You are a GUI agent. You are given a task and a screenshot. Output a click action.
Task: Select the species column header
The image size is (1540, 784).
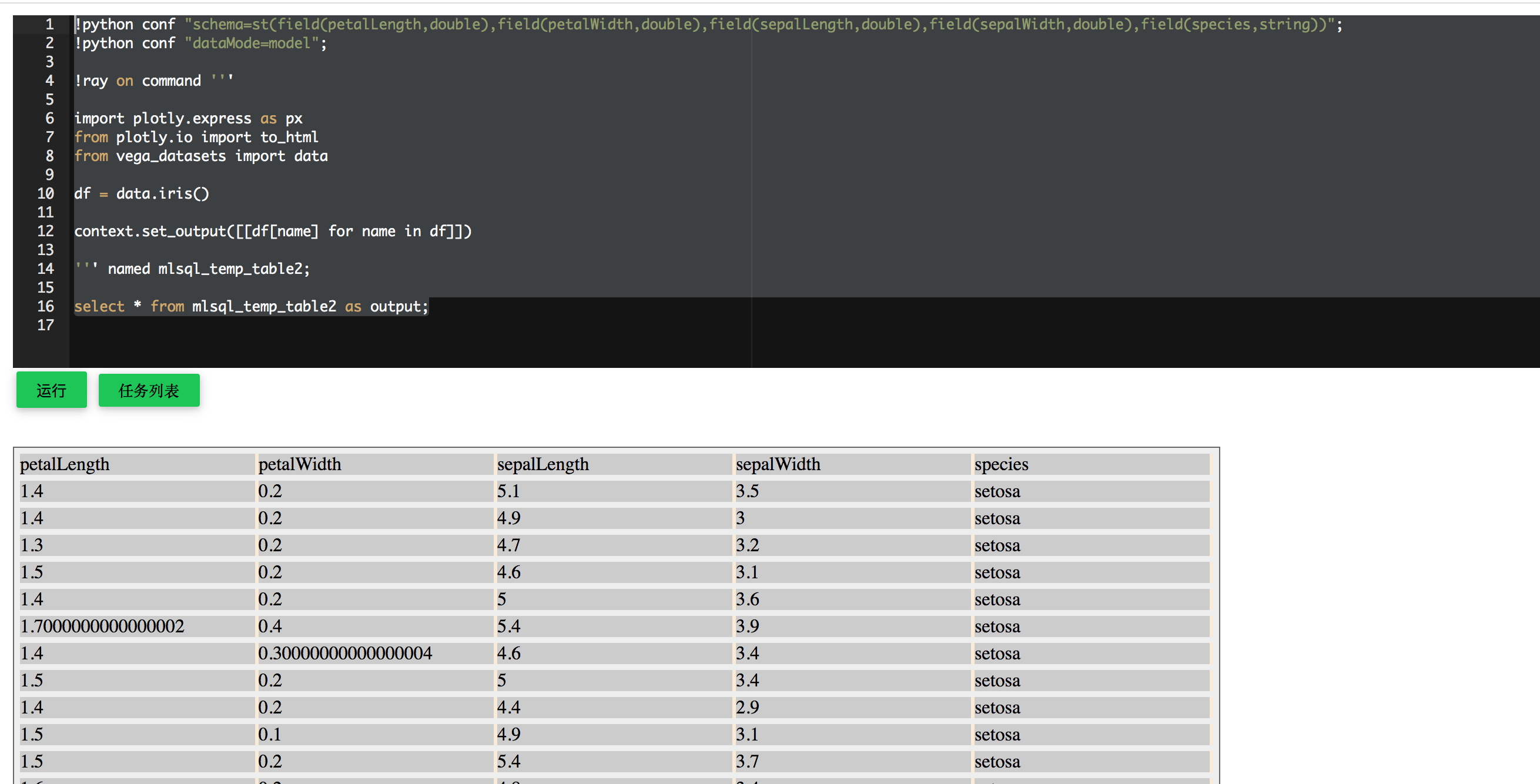click(x=1001, y=464)
